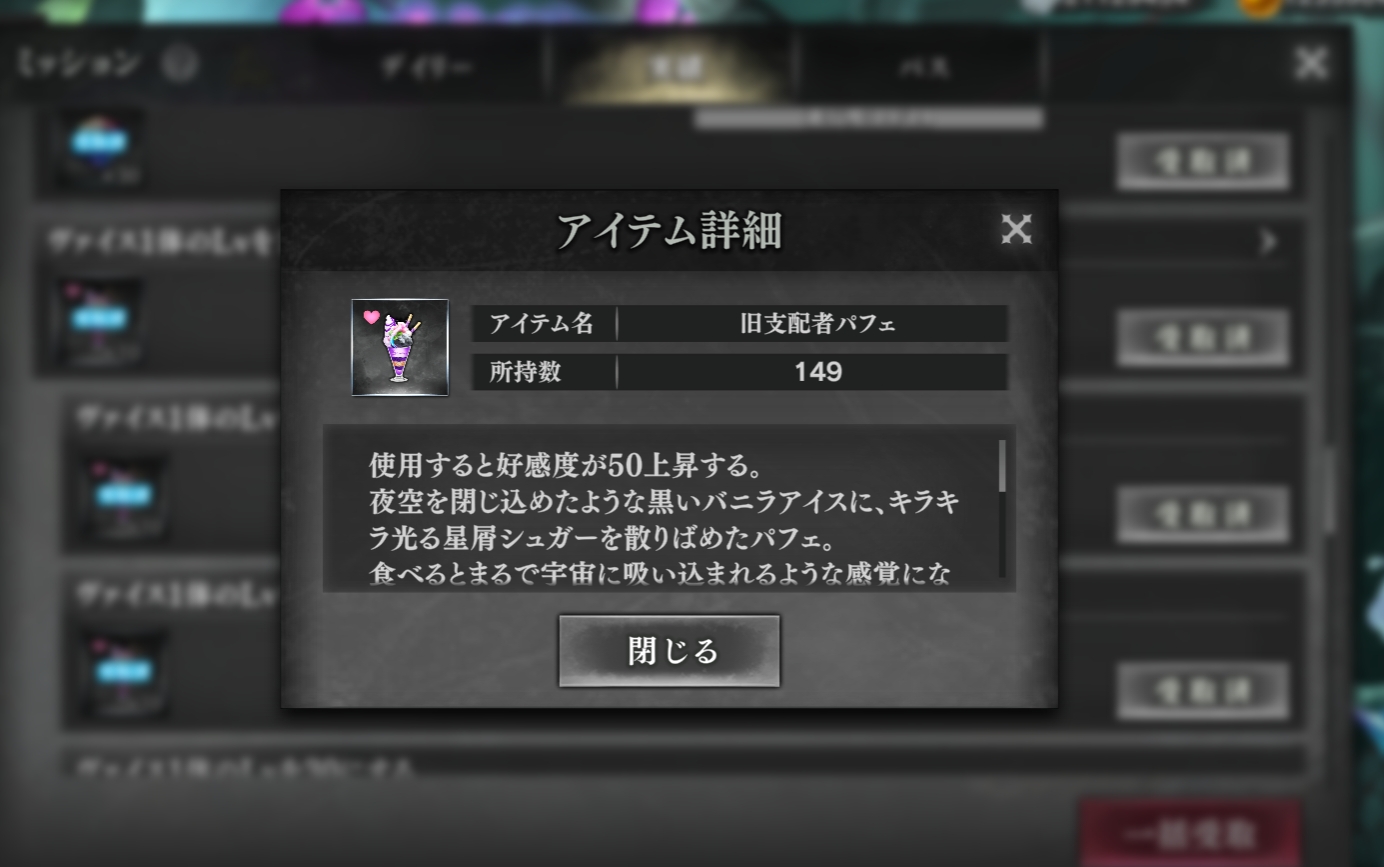Click the item description scrollbar thumb
The image size is (1384, 867).
point(1002,466)
